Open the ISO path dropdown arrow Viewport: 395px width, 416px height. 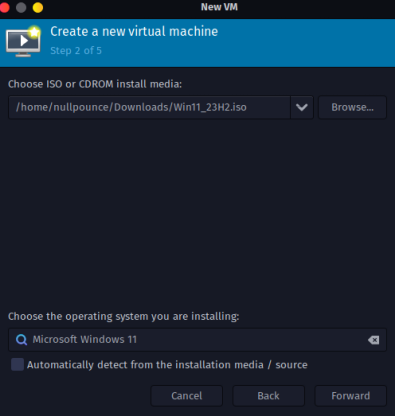pyautogui.click(x=302, y=107)
